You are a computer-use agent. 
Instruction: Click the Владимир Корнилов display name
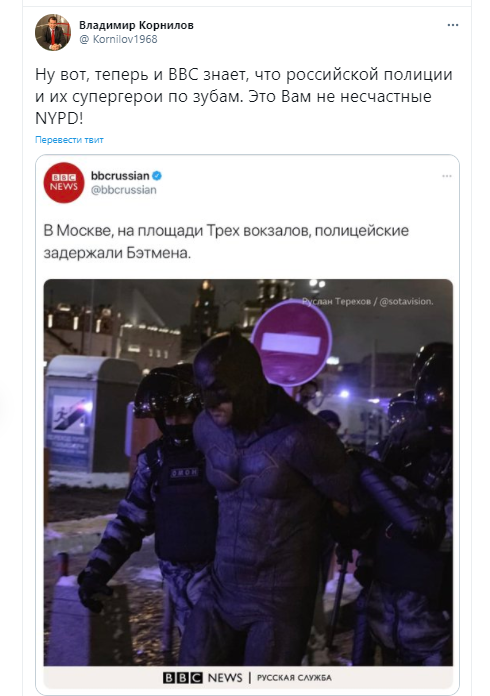coord(136,25)
